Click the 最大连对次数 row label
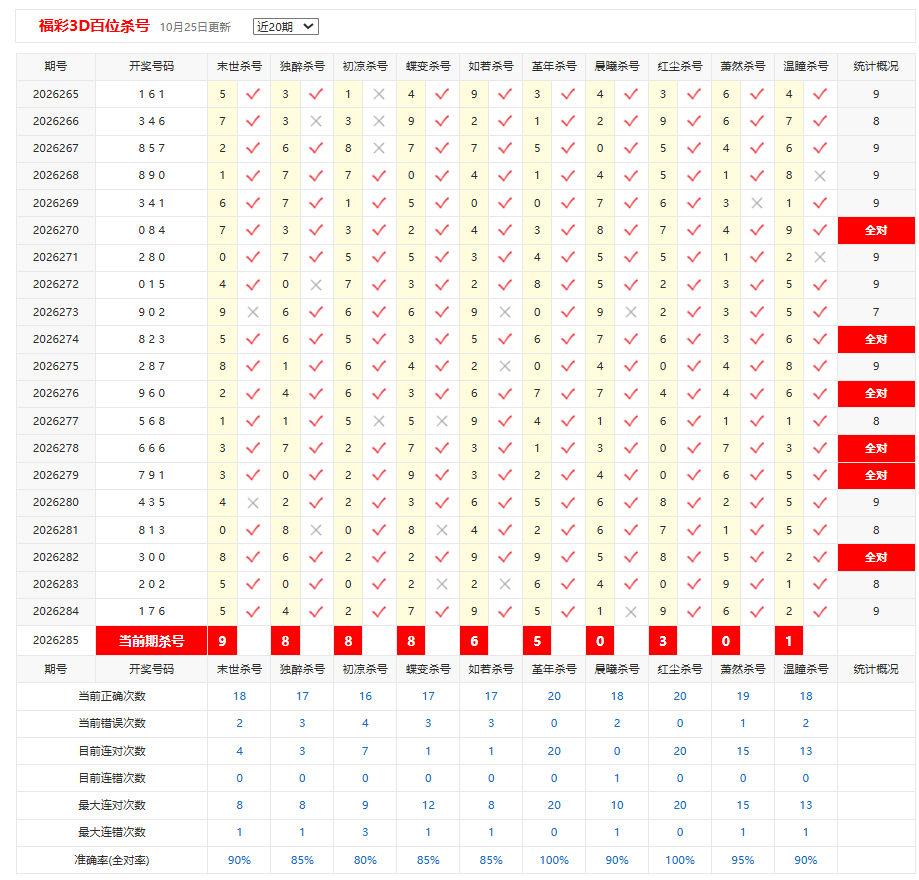 click(x=112, y=806)
